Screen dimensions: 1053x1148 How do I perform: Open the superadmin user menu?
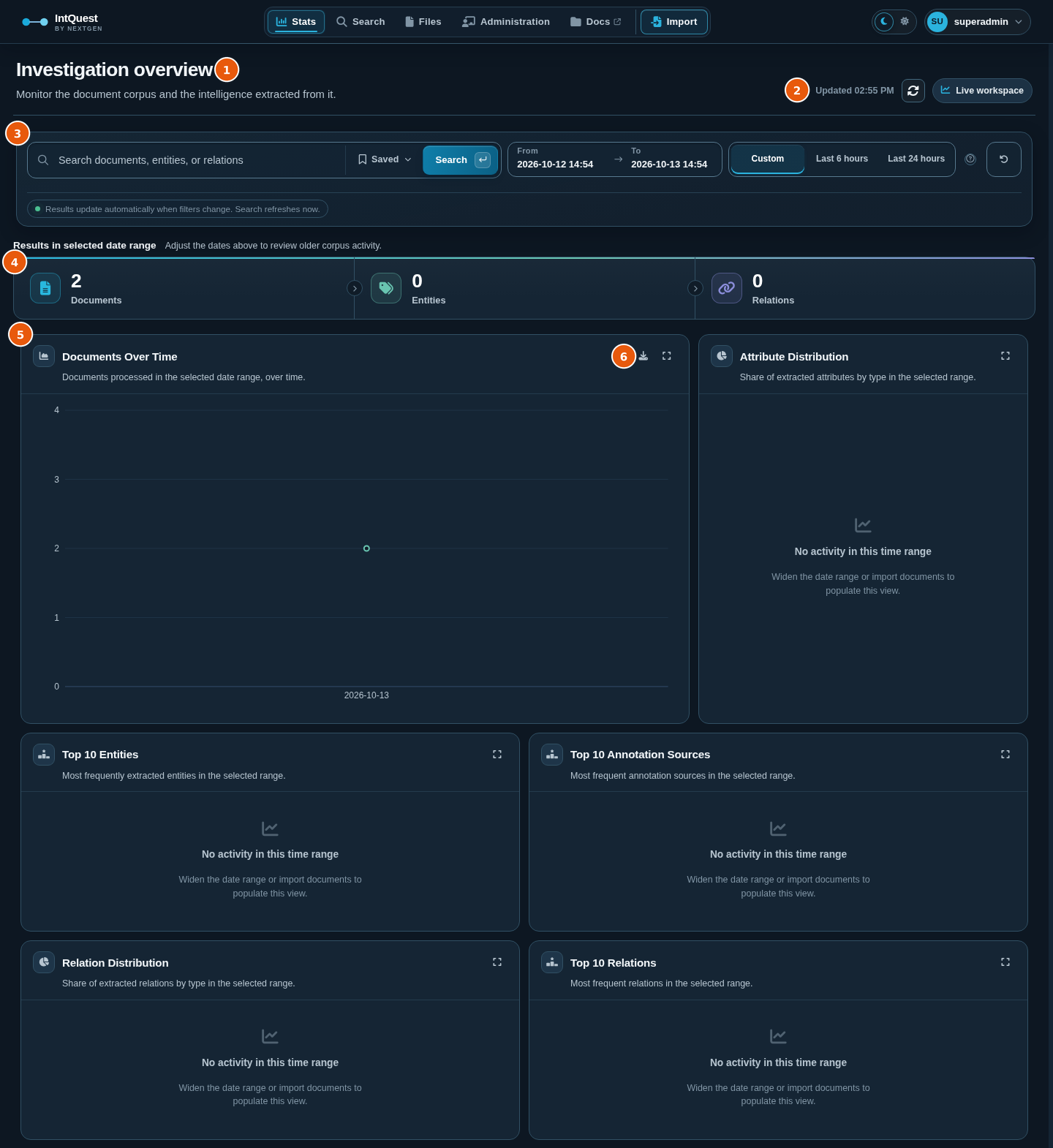(x=978, y=22)
